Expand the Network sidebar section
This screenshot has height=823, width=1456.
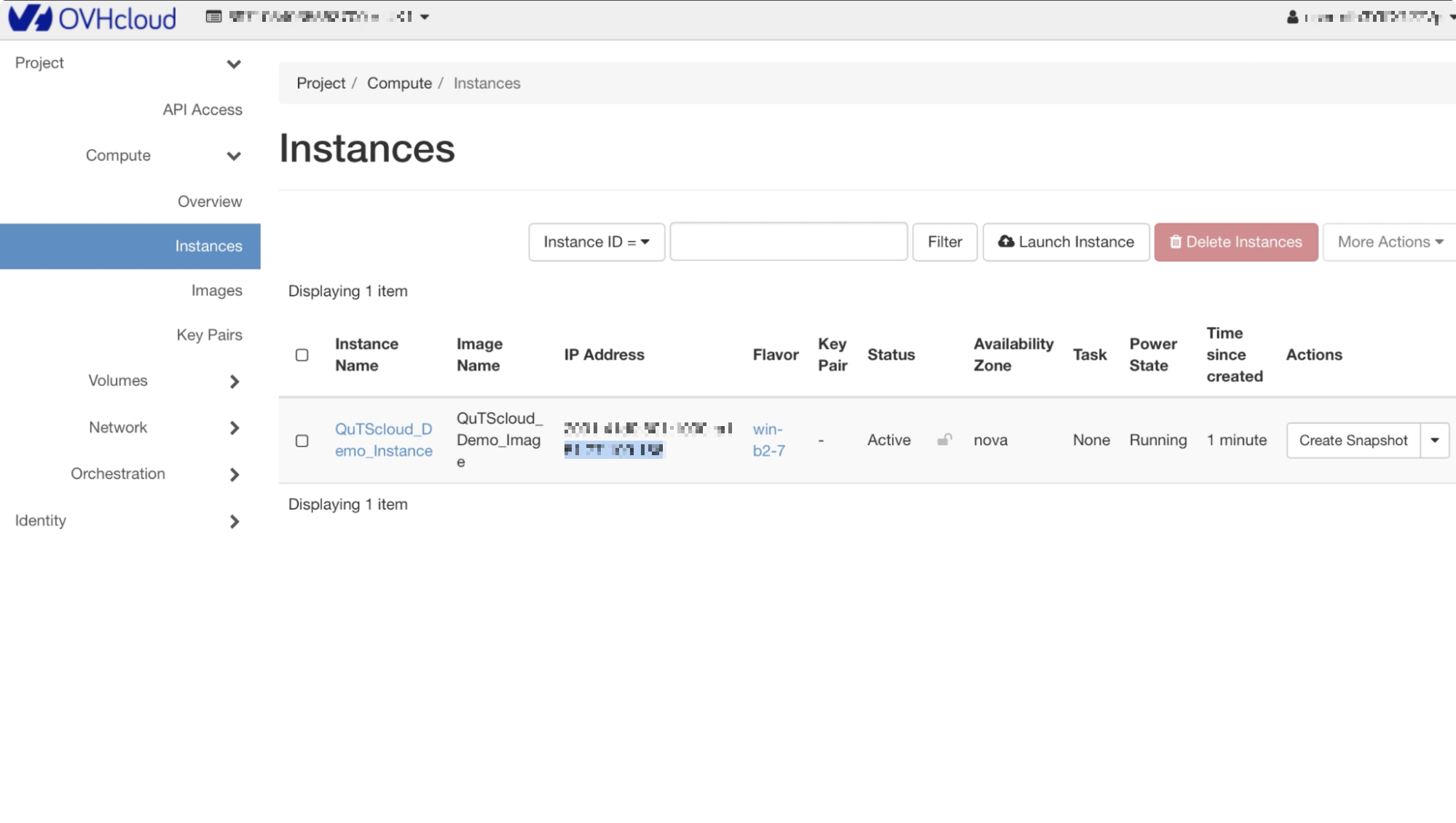[234, 428]
